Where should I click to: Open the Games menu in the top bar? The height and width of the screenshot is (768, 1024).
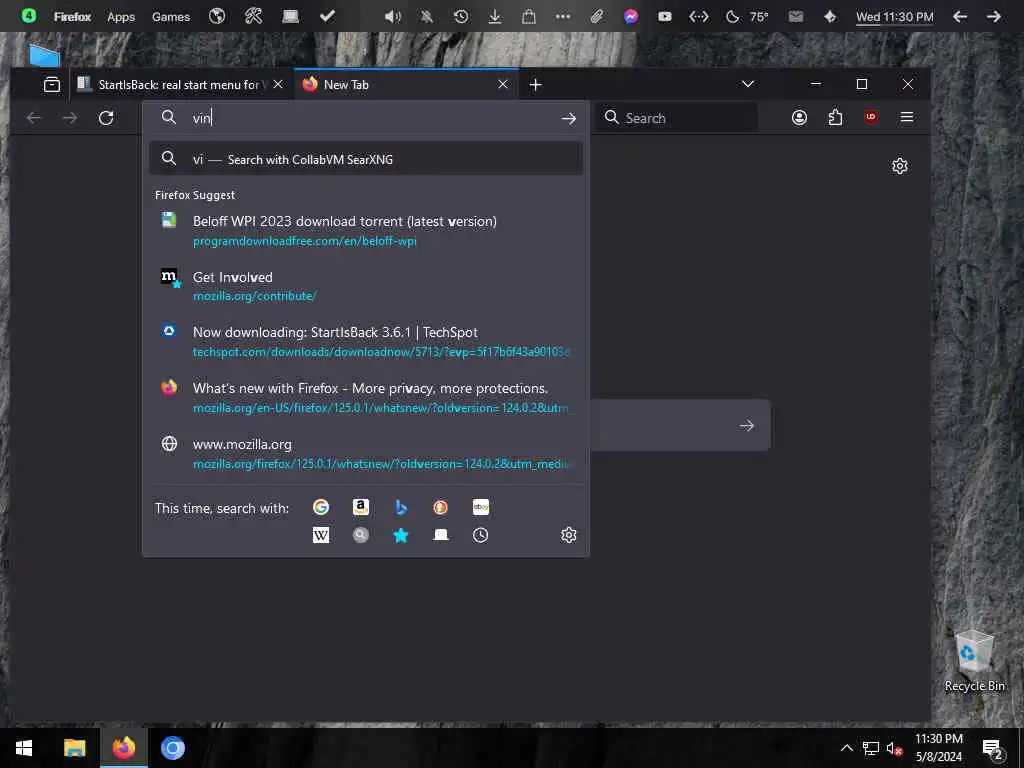coord(171,17)
